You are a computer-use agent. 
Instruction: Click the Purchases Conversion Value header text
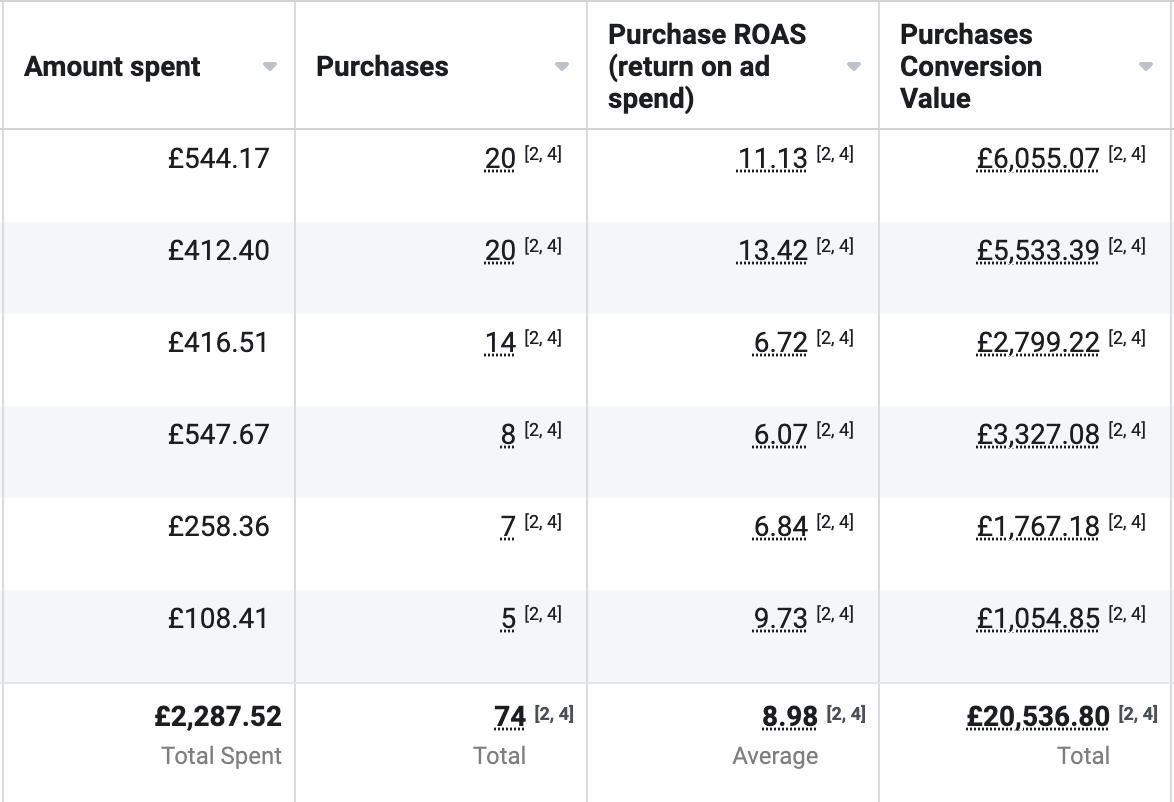[x=970, y=67]
